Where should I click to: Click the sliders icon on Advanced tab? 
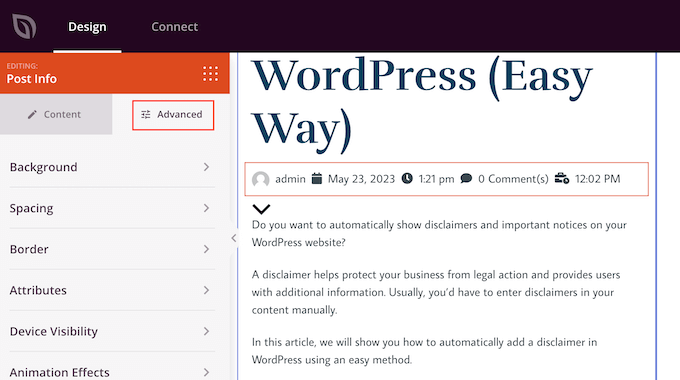pos(146,115)
